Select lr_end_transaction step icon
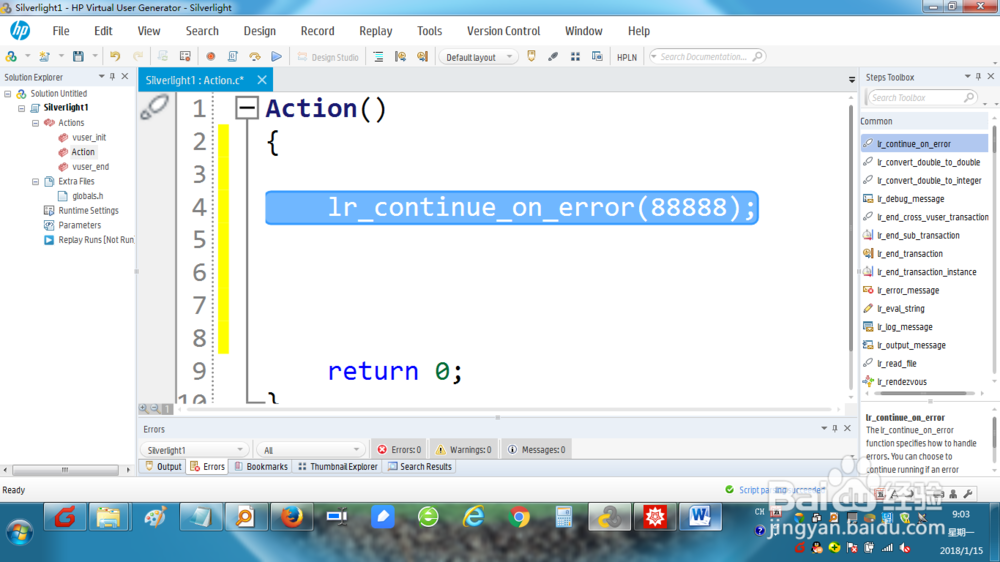Image resolution: width=1000 pixels, height=562 pixels. [868, 253]
